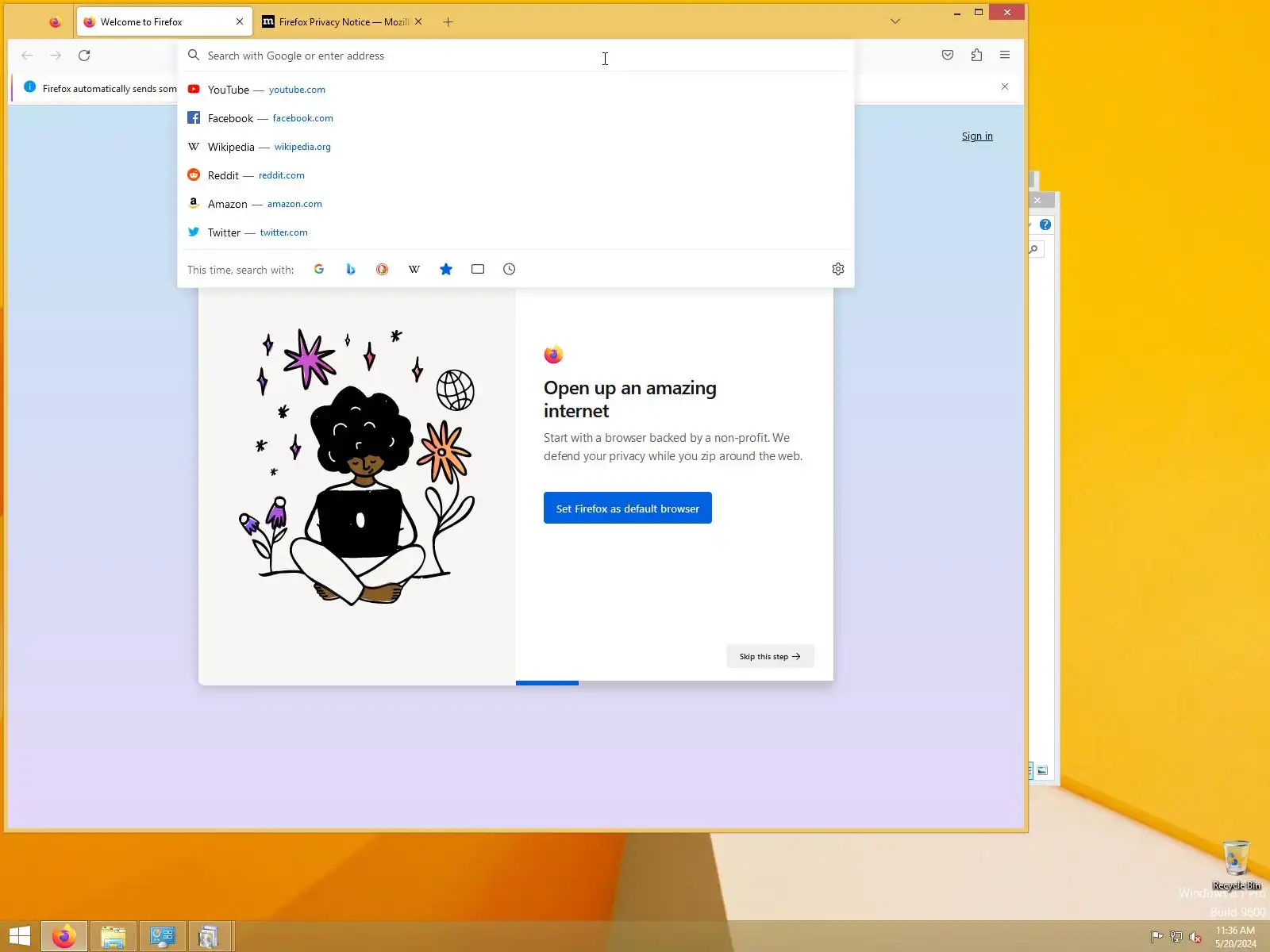
Task: Open Control Panel taskbar icon
Action: 163,937
